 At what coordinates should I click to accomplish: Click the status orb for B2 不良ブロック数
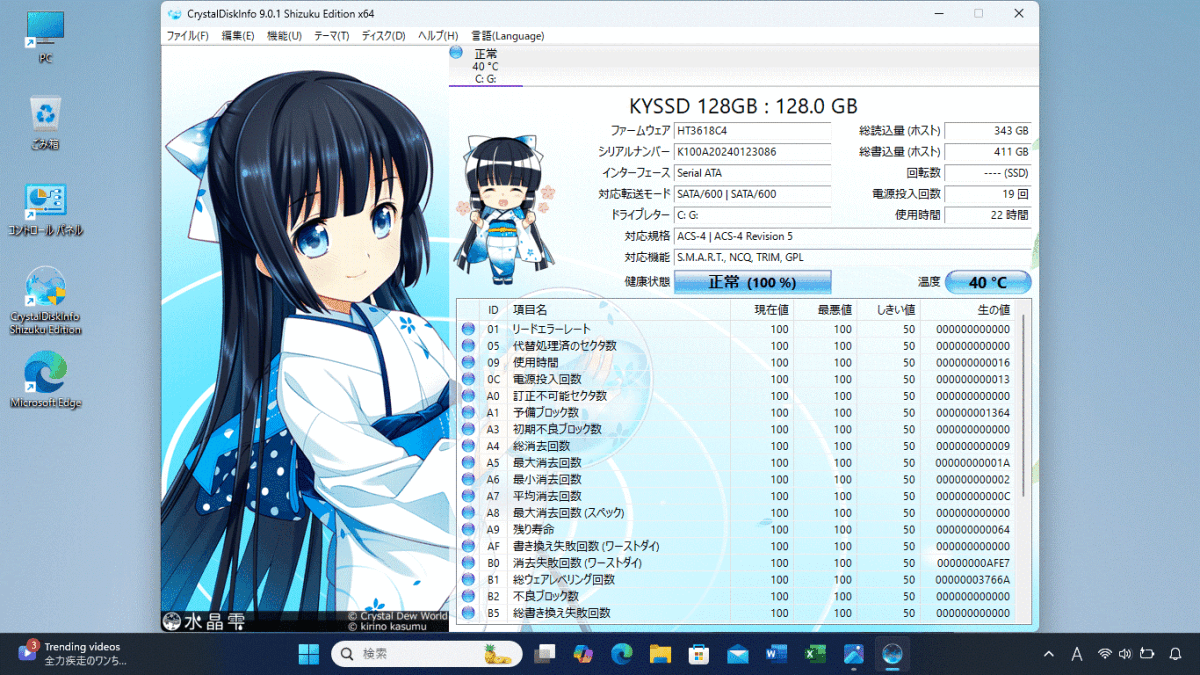click(x=468, y=596)
